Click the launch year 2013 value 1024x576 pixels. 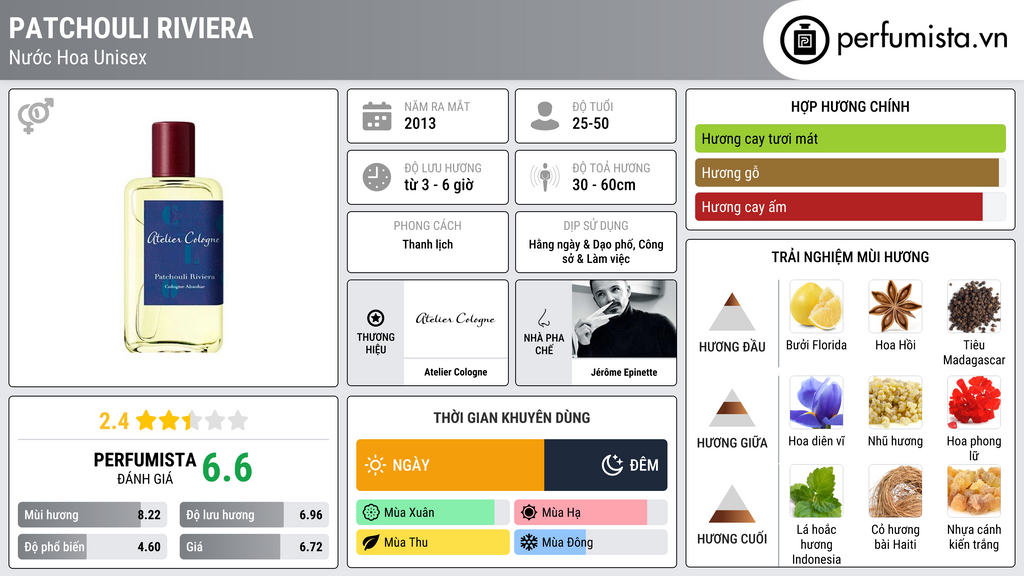[x=420, y=123]
